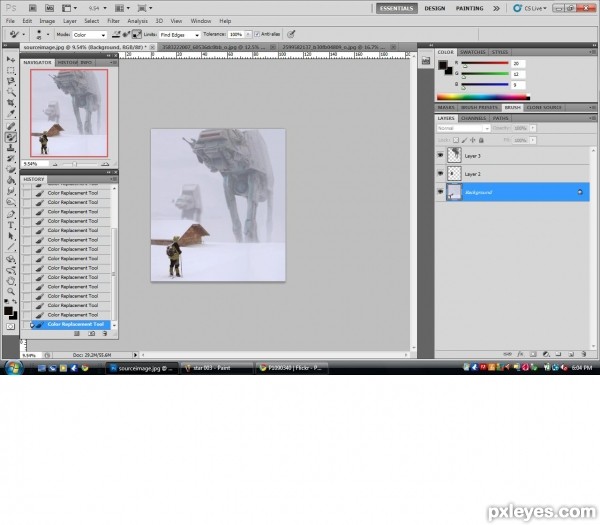Switch to the Swatches tab
The width and height of the screenshot is (600, 525).
(473, 52)
